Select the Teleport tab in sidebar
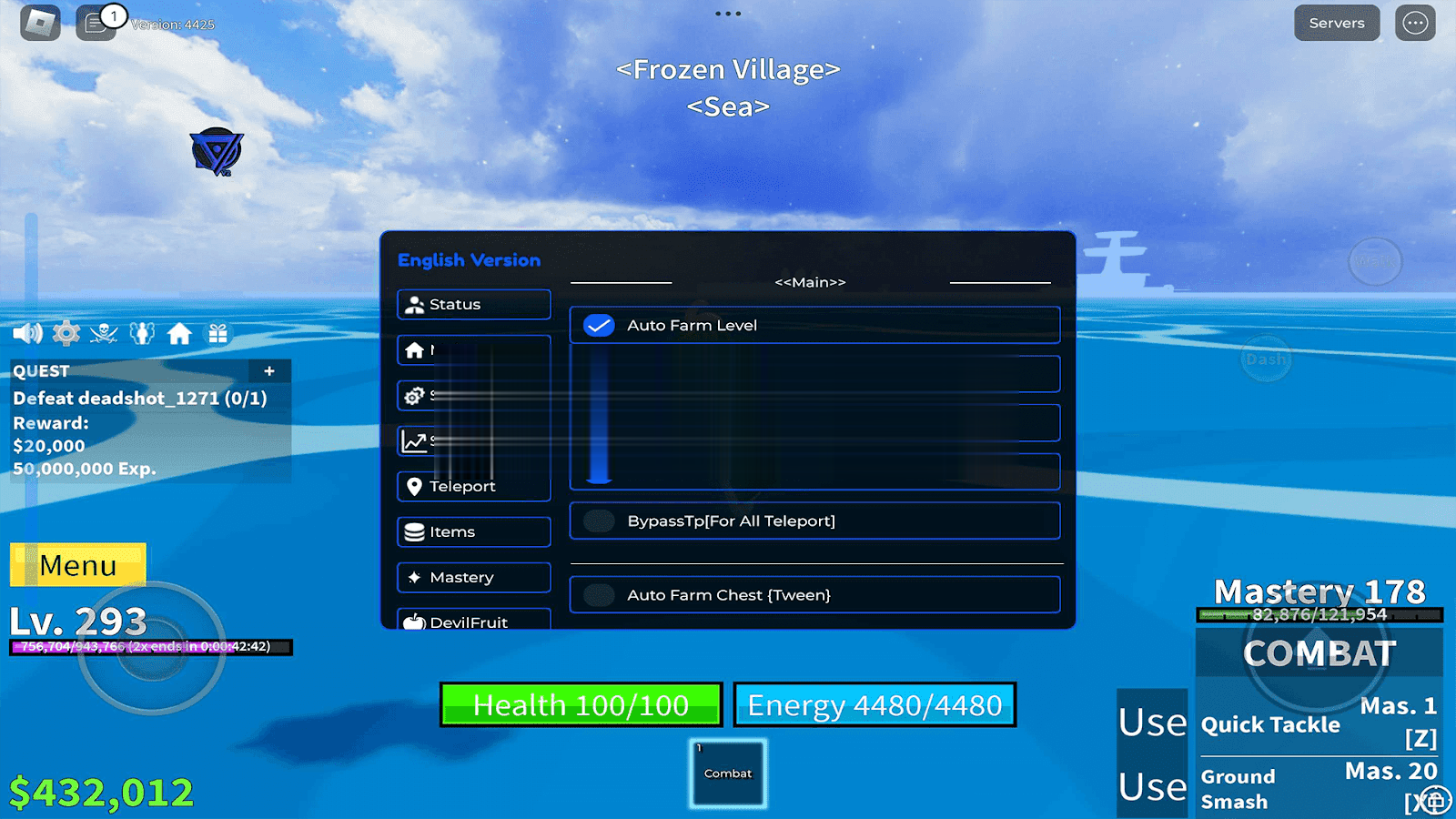The image size is (1456, 819). coord(473,486)
